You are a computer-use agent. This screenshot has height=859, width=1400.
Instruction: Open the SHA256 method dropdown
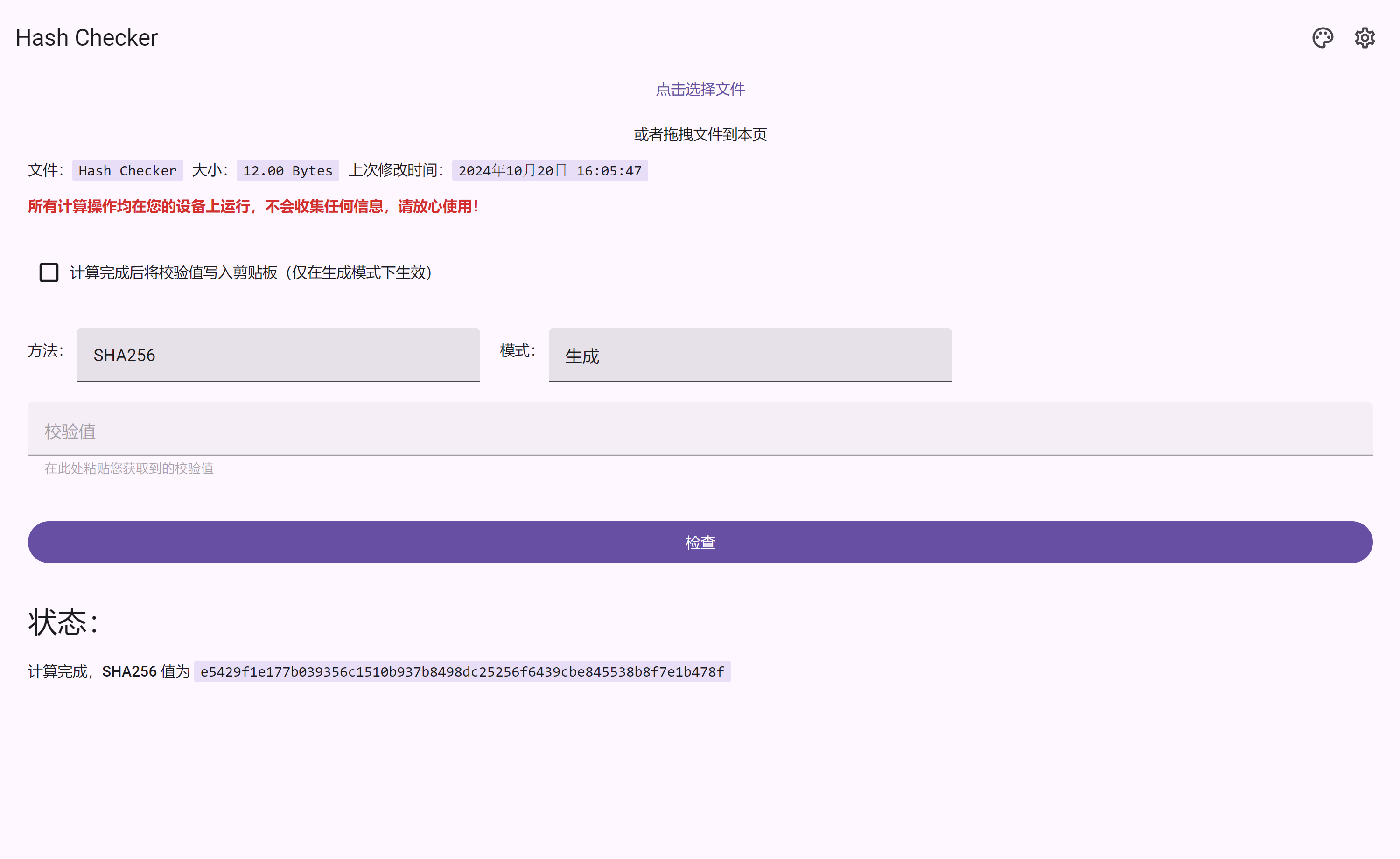[278, 355]
